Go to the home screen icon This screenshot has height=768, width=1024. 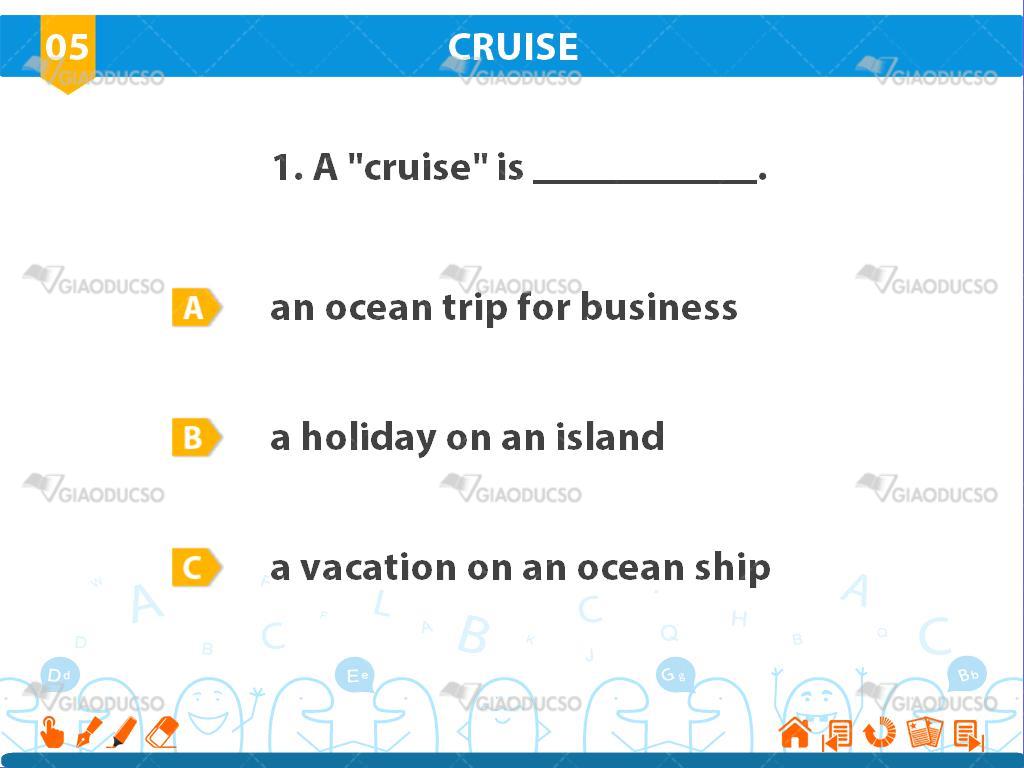pyautogui.click(x=795, y=733)
